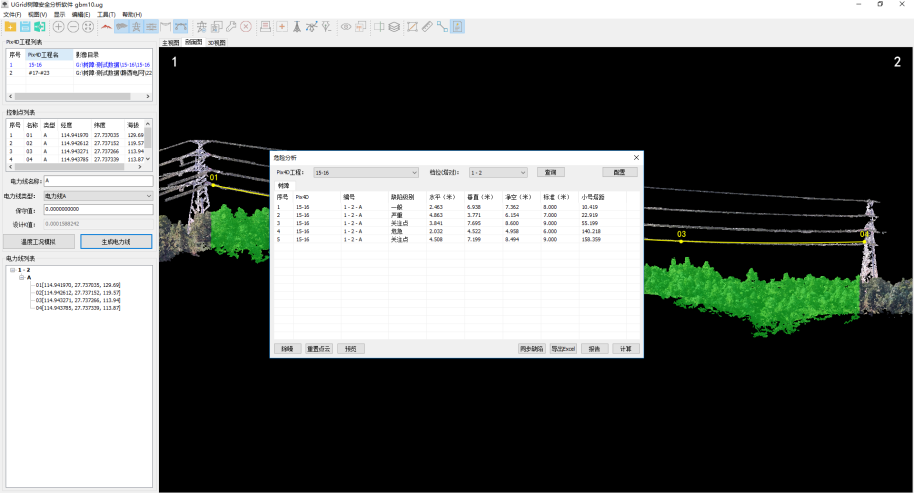
Task: Click the tower search icon after the separator
Action: 202,27
